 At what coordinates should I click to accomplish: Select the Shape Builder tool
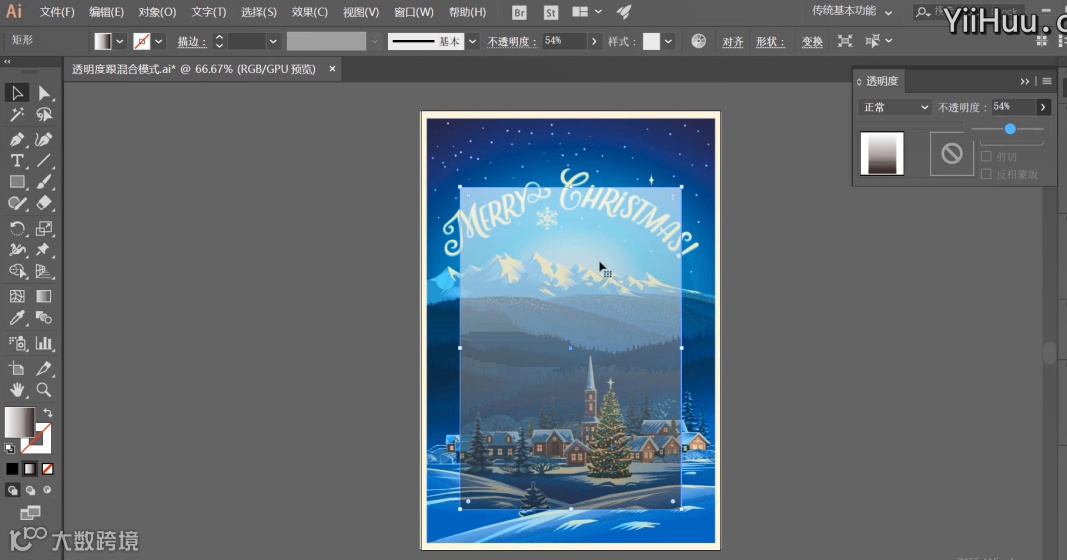click(x=17, y=271)
